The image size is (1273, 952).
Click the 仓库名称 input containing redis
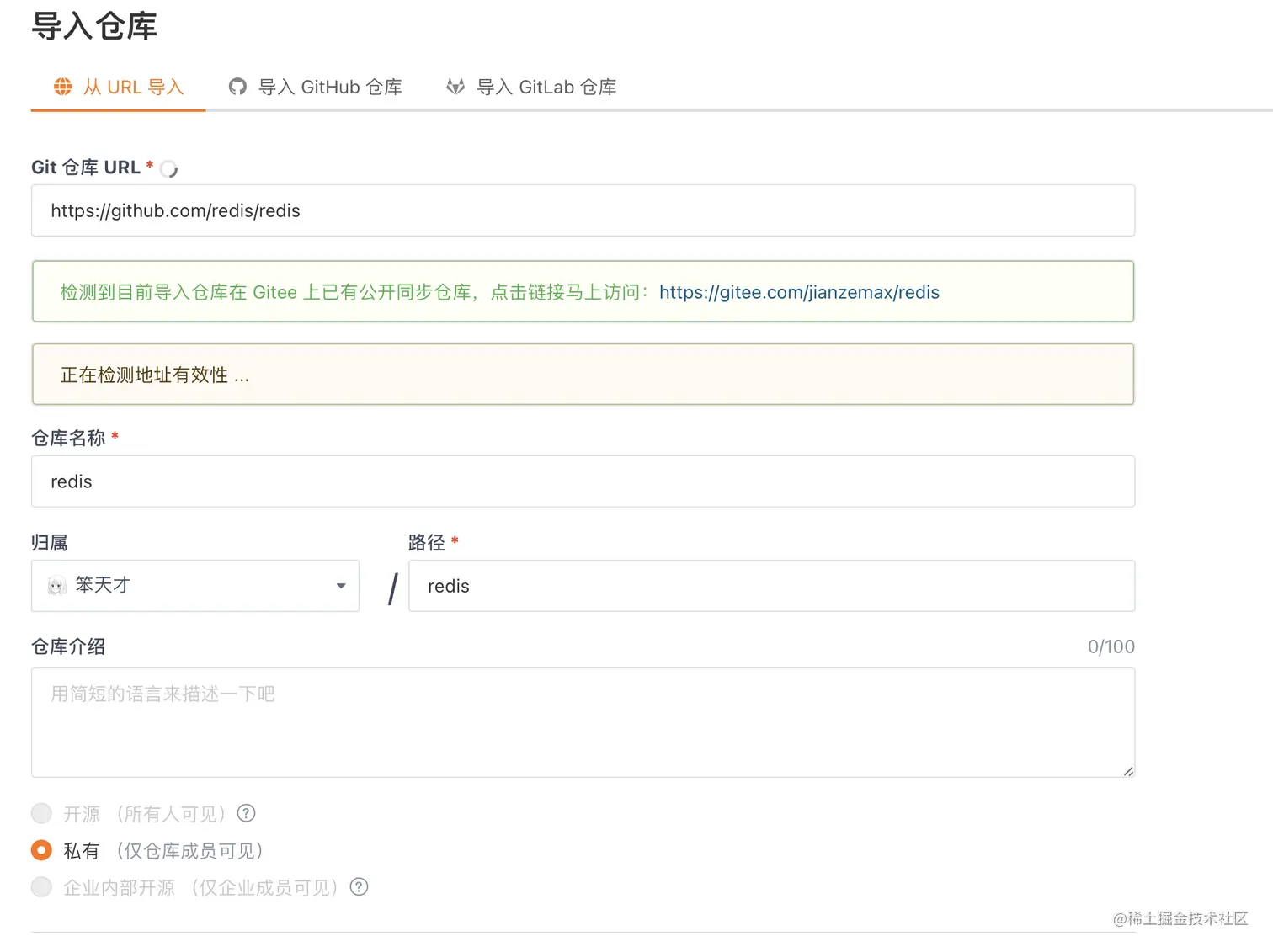pyautogui.click(x=583, y=481)
